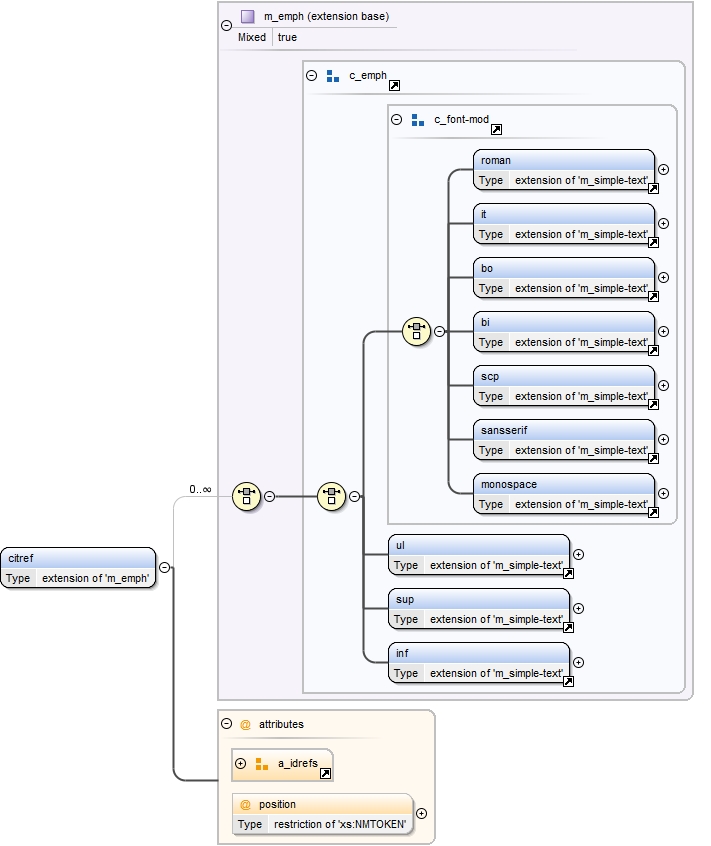Expand the position attribute
The width and height of the screenshot is (711, 846).
tap(421, 813)
